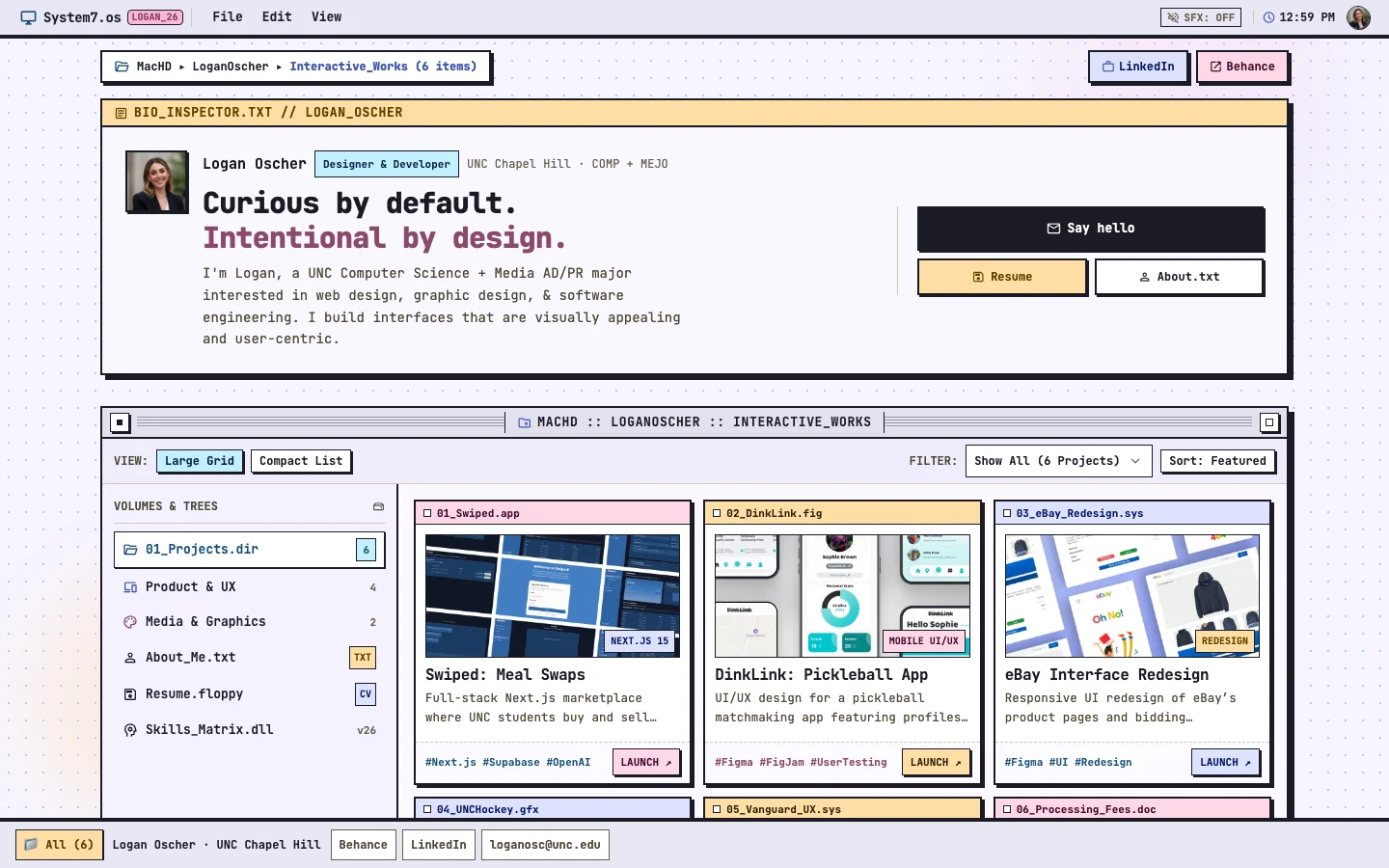
Task: Click the TXT badge on About_Me.txt
Action: click(363, 658)
